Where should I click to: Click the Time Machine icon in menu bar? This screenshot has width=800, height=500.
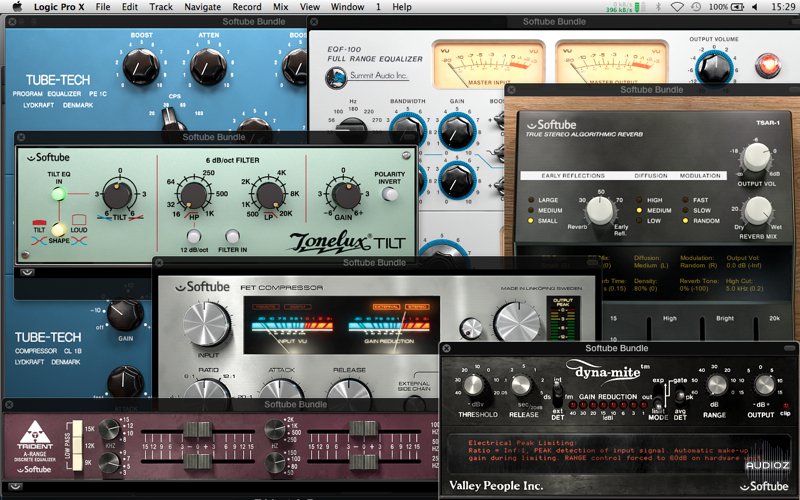coord(696,7)
